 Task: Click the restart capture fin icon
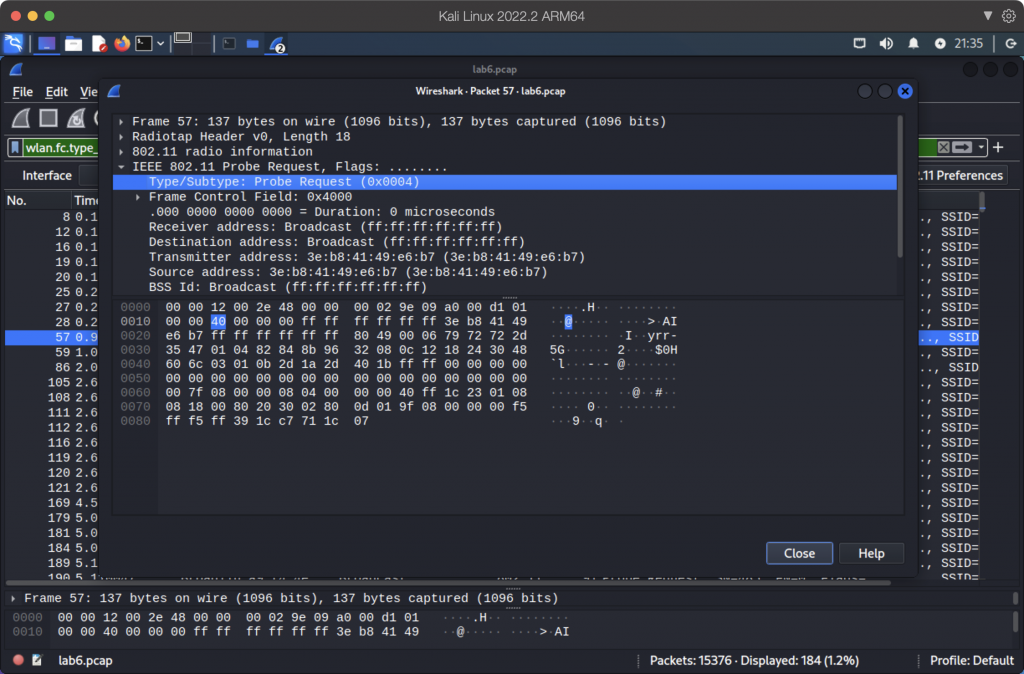(76, 118)
